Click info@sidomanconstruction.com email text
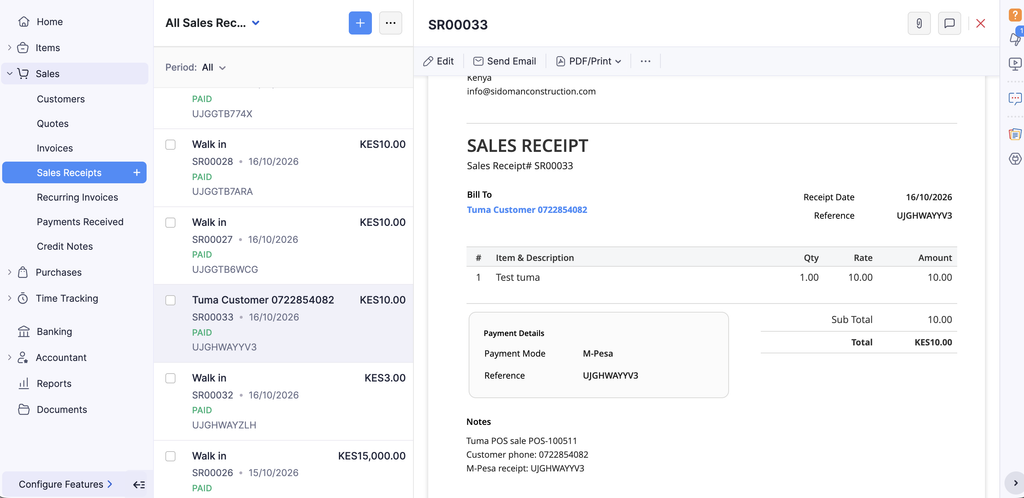The height and width of the screenshot is (498, 1024). [531, 91]
